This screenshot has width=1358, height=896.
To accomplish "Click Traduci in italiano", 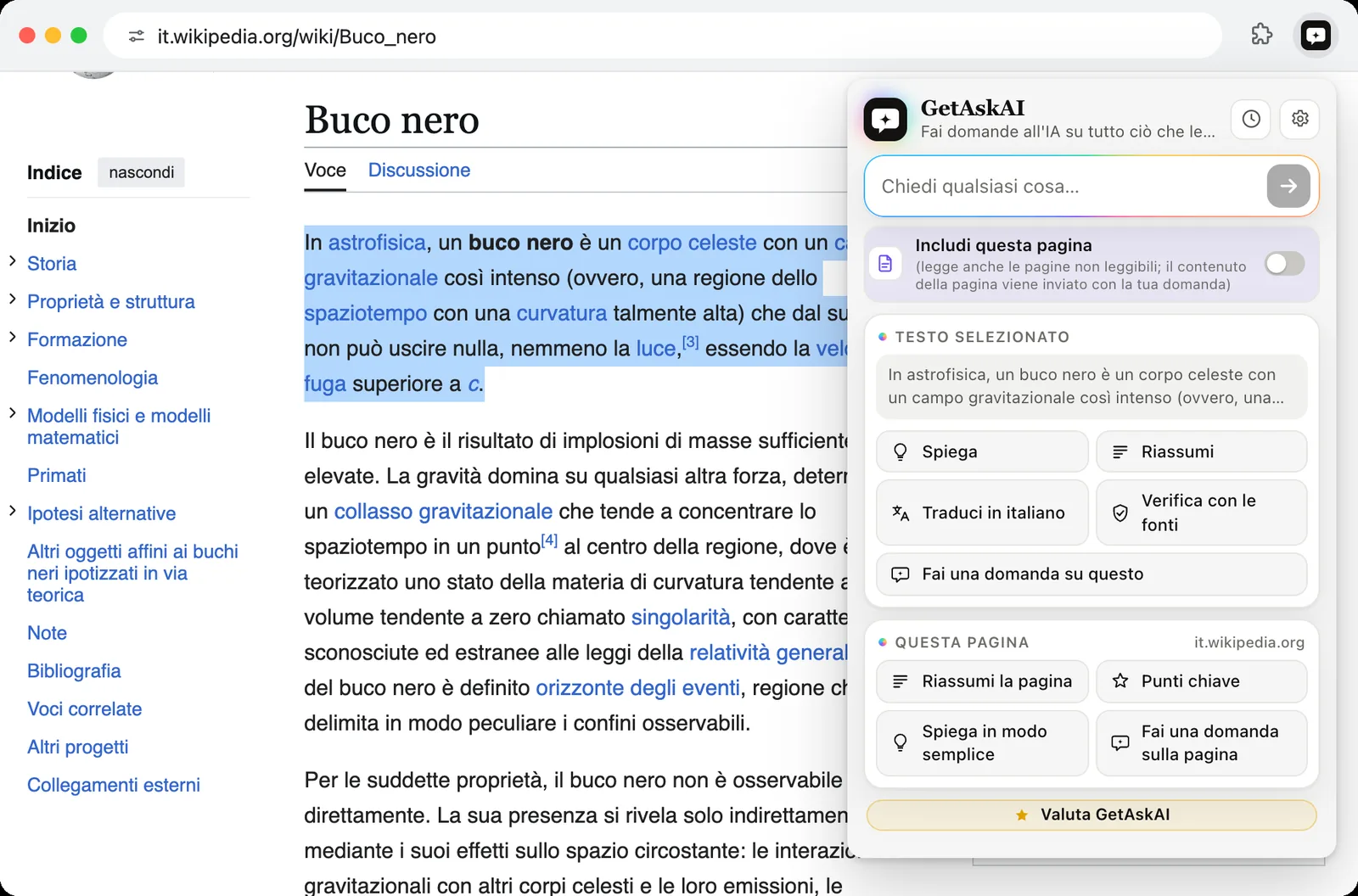I will tap(982, 512).
